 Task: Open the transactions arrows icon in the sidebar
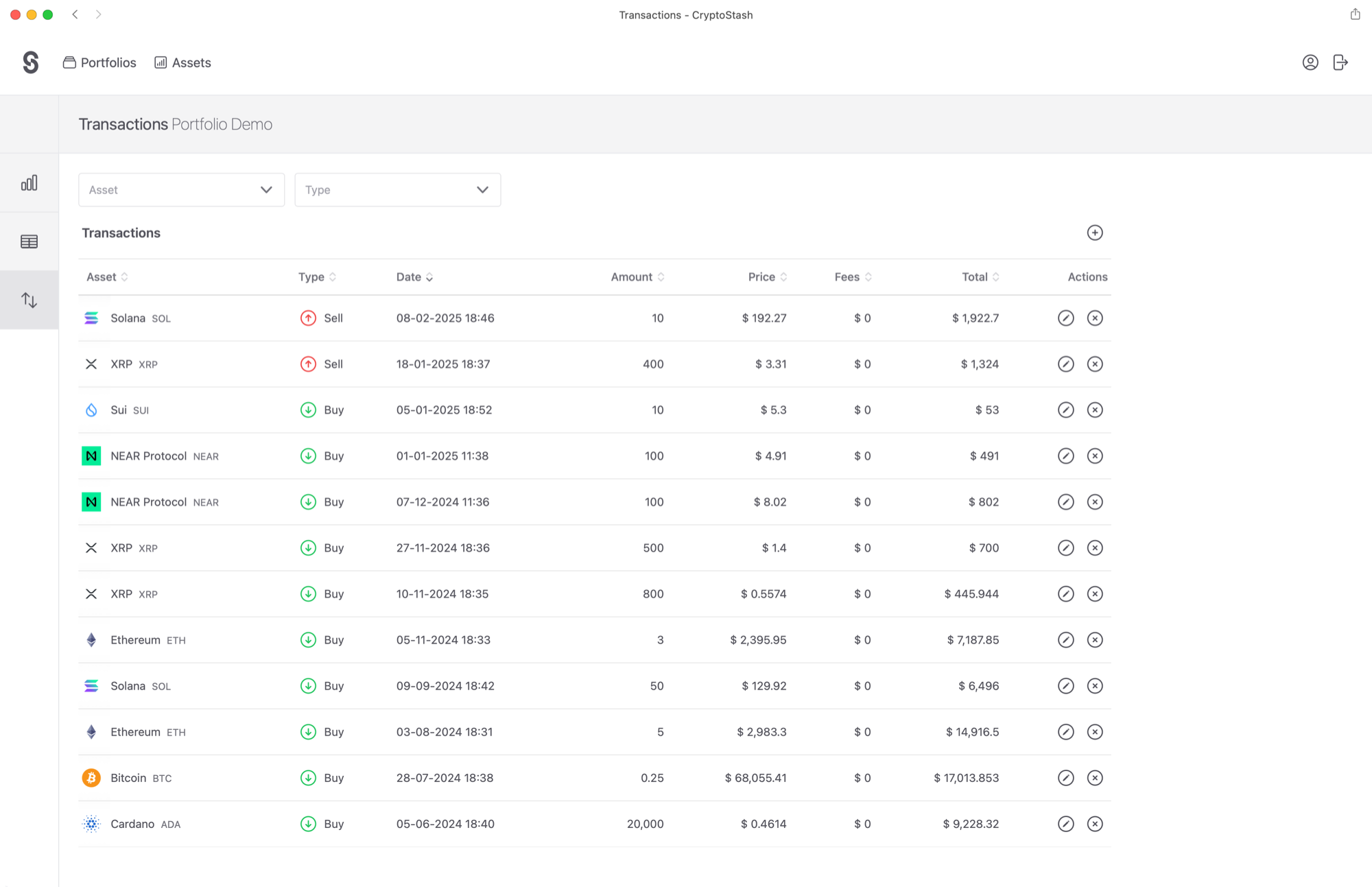[x=29, y=299]
